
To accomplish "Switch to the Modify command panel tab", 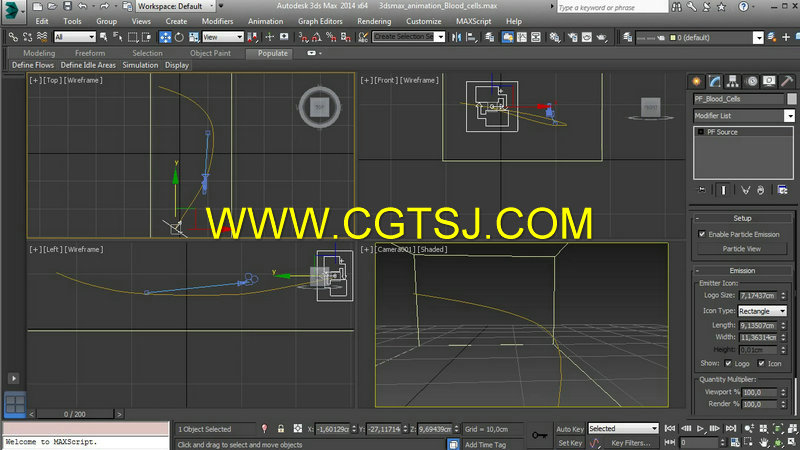I will 715,82.
